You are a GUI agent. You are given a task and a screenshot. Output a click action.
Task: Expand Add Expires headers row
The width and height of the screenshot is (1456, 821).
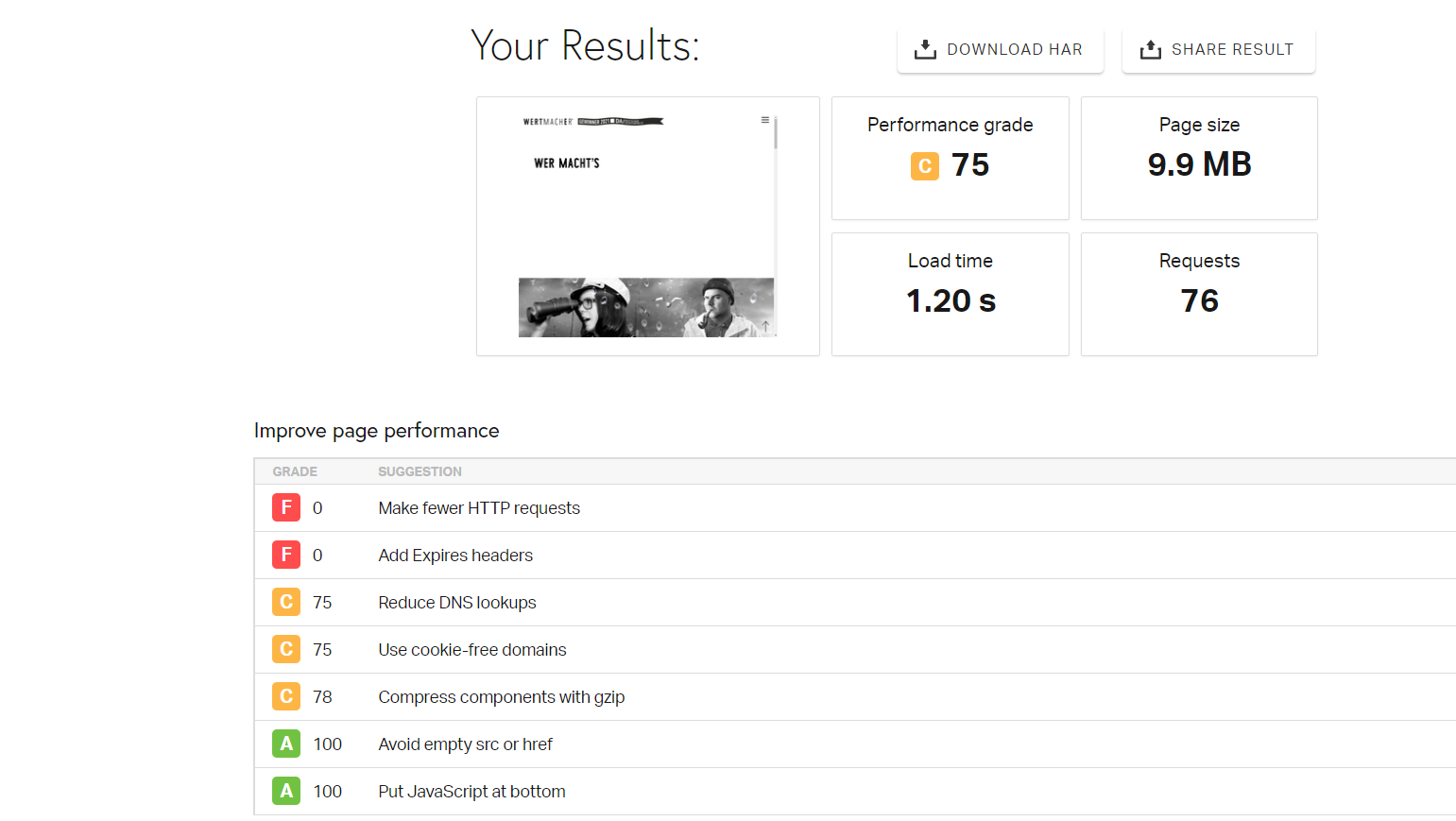pyautogui.click(x=855, y=556)
